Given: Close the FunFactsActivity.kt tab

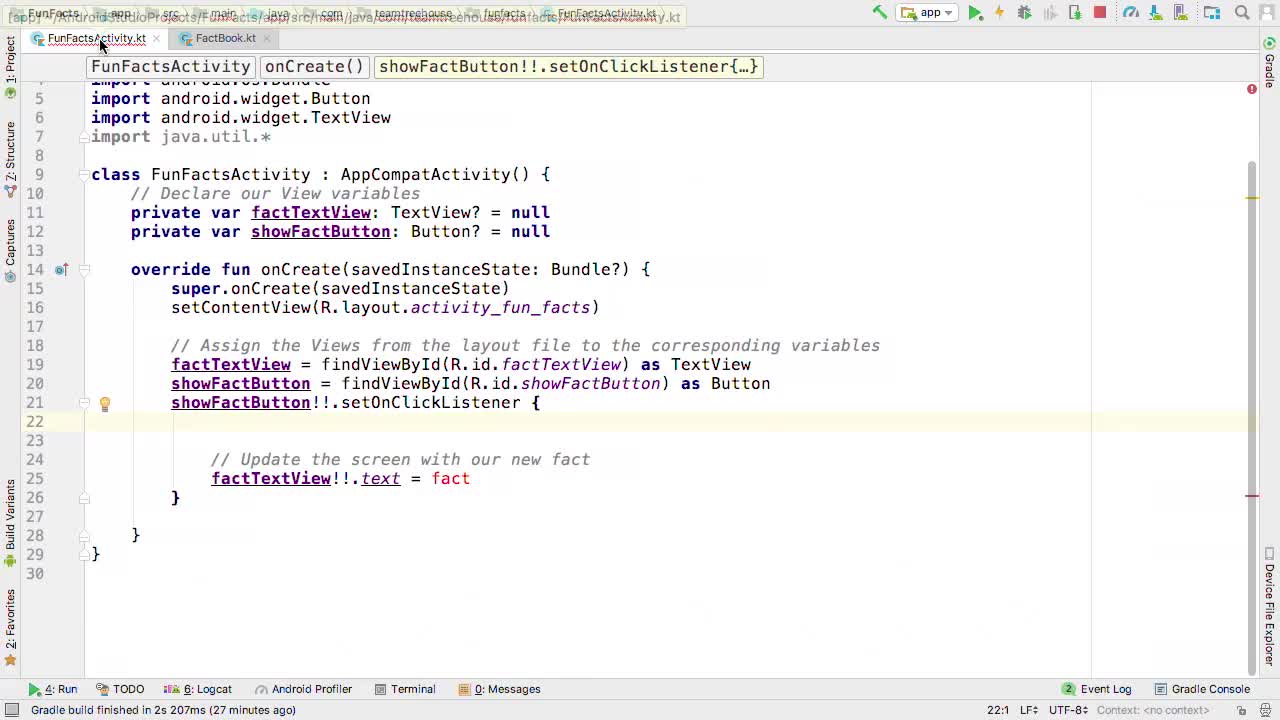Looking at the screenshot, I should [155, 38].
